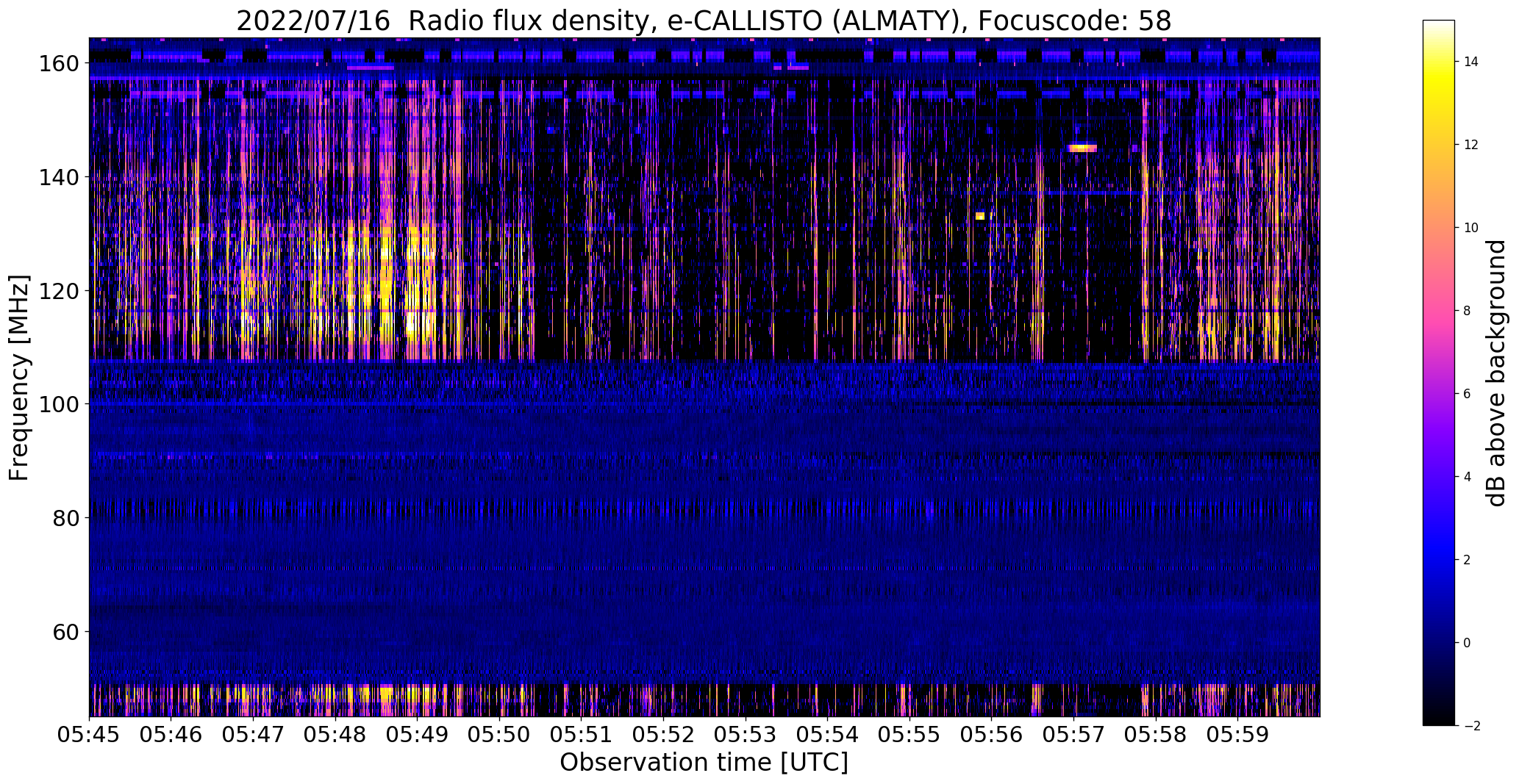1519x784 pixels.
Task: Click the 05:50 time tick label
Action: [x=499, y=734]
